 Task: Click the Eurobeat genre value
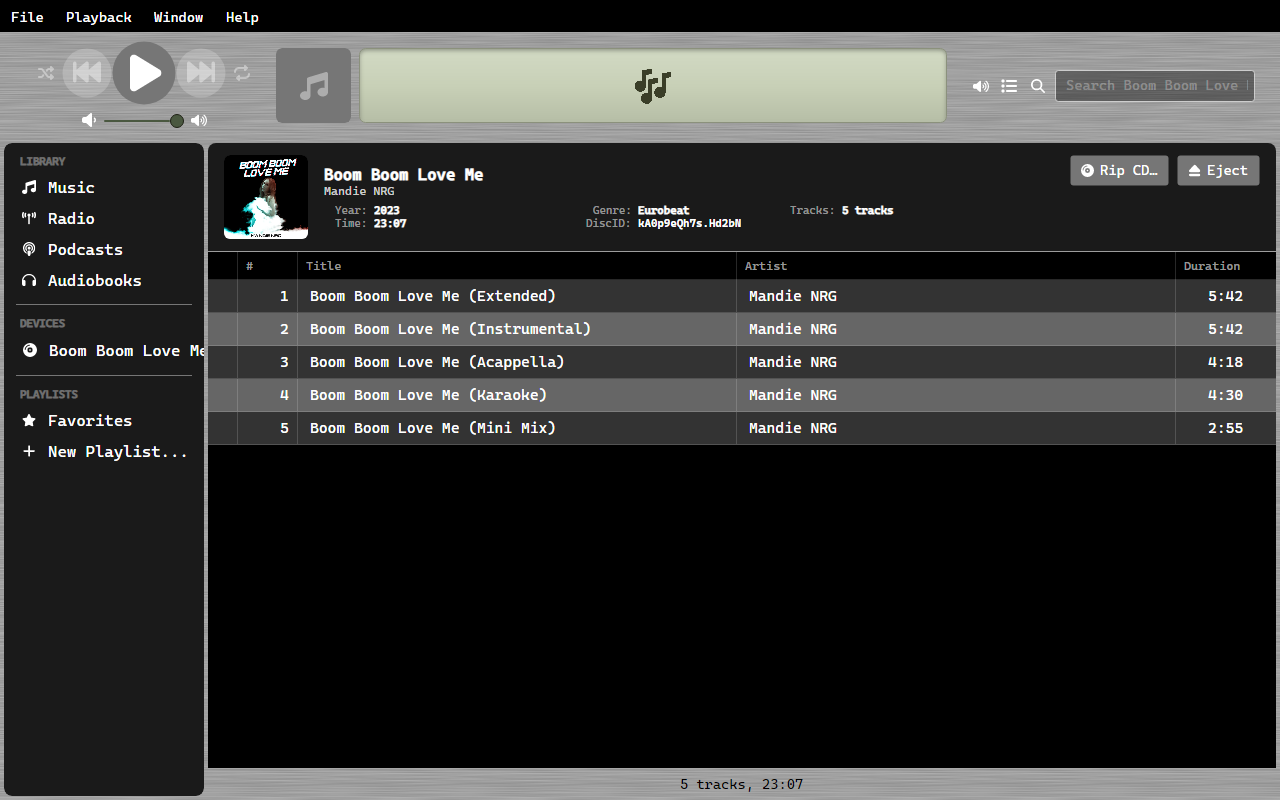[663, 211]
